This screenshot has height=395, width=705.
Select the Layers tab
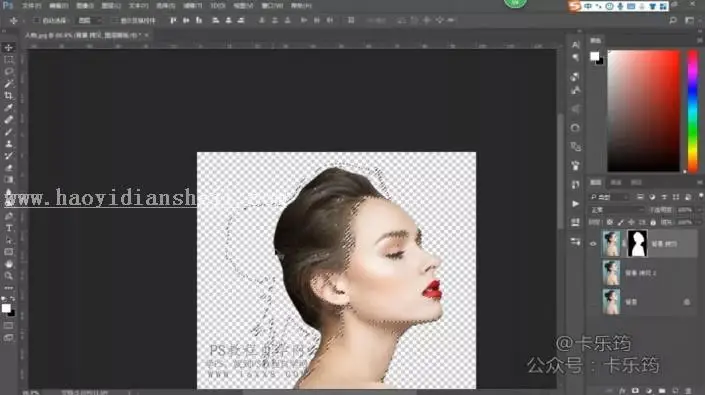596,182
